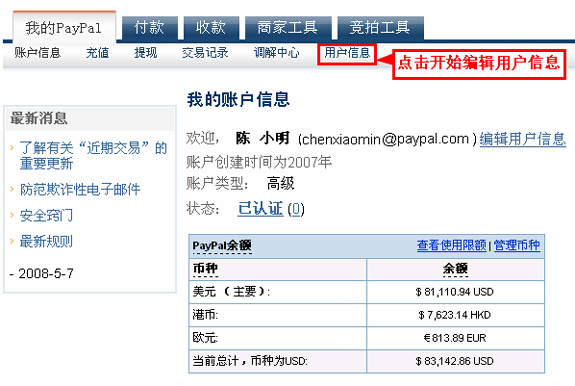The height and width of the screenshot is (386, 575).
Task: Open the 提现 submenu item
Action: [x=146, y=53]
